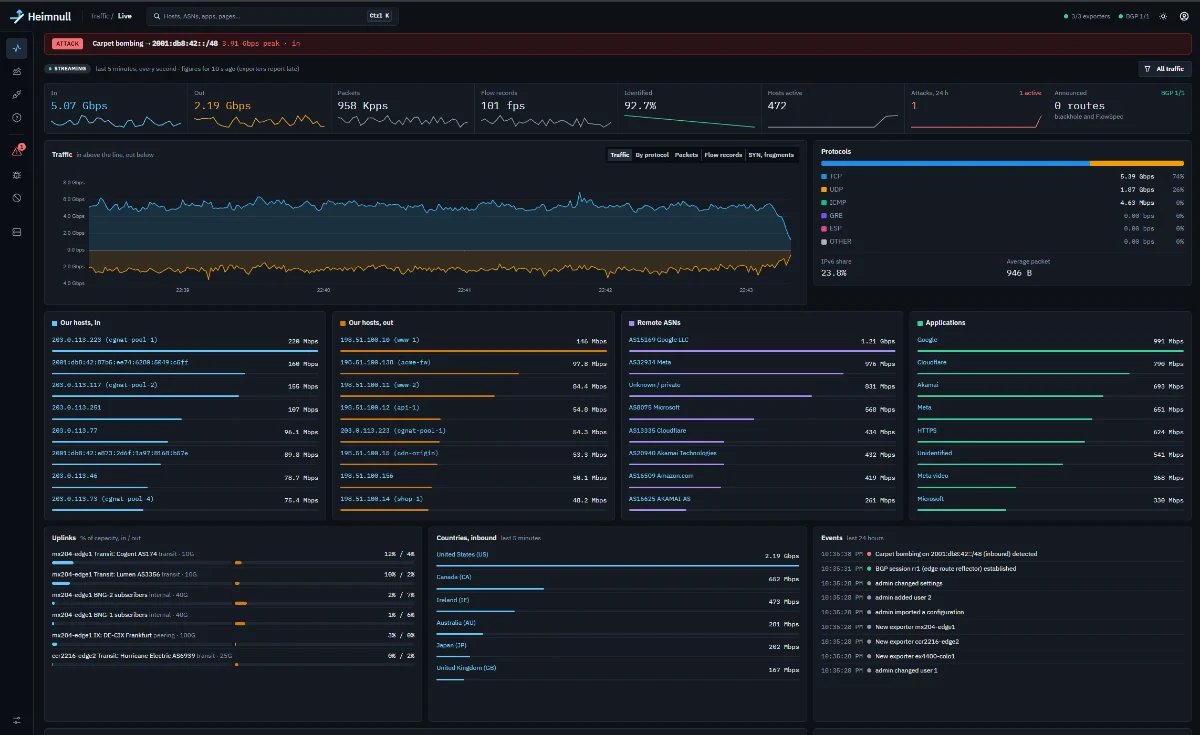Switch chart to Packets tab
This screenshot has width=1200, height=735.
click(x=686, y=155)
